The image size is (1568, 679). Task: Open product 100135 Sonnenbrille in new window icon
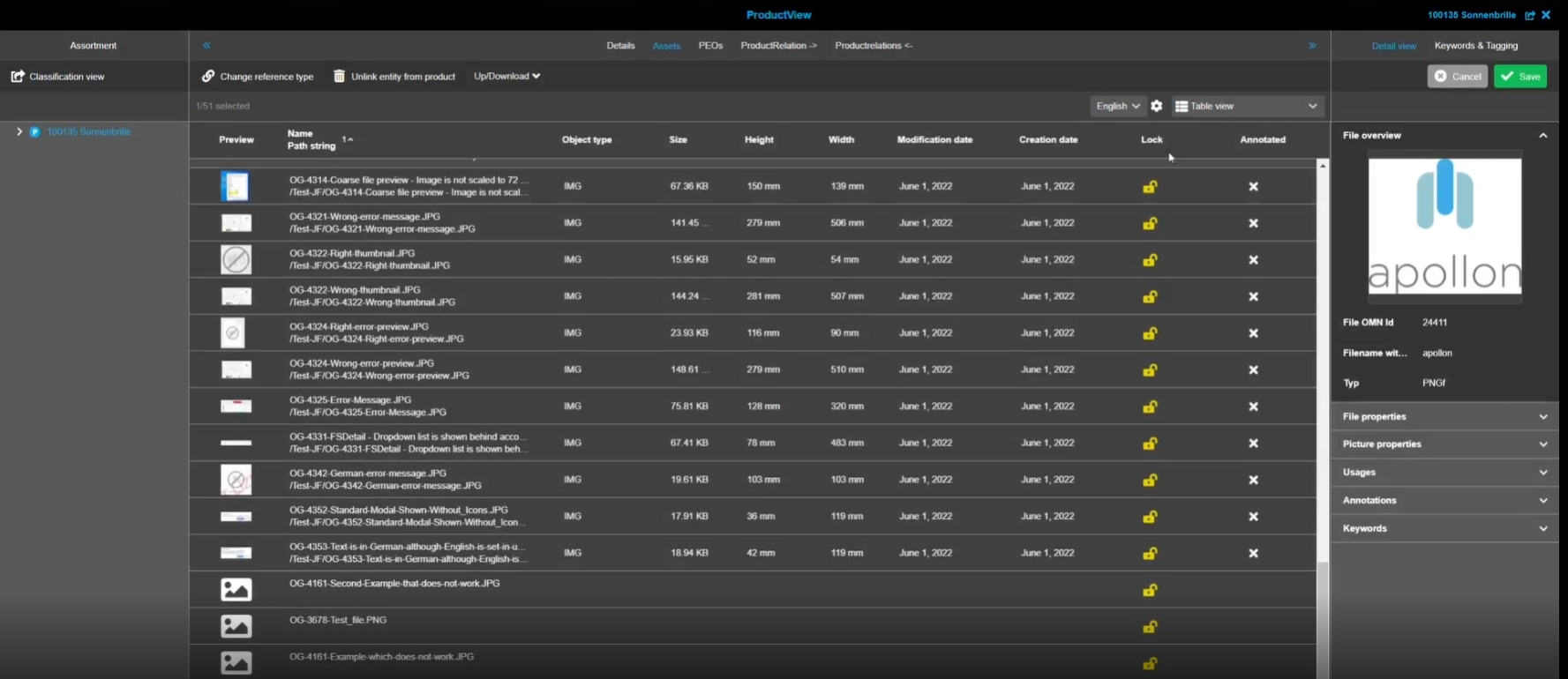coord(1530,15)
